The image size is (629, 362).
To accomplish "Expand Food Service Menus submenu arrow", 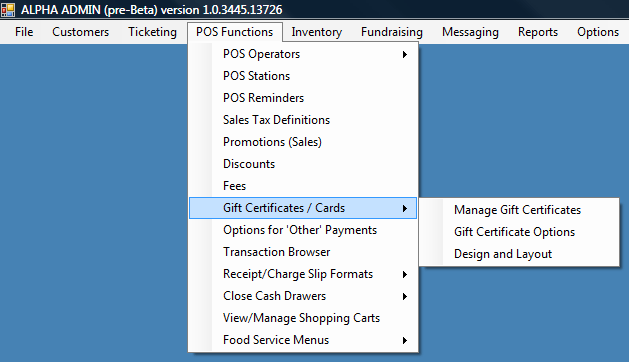I will point(405,340).
